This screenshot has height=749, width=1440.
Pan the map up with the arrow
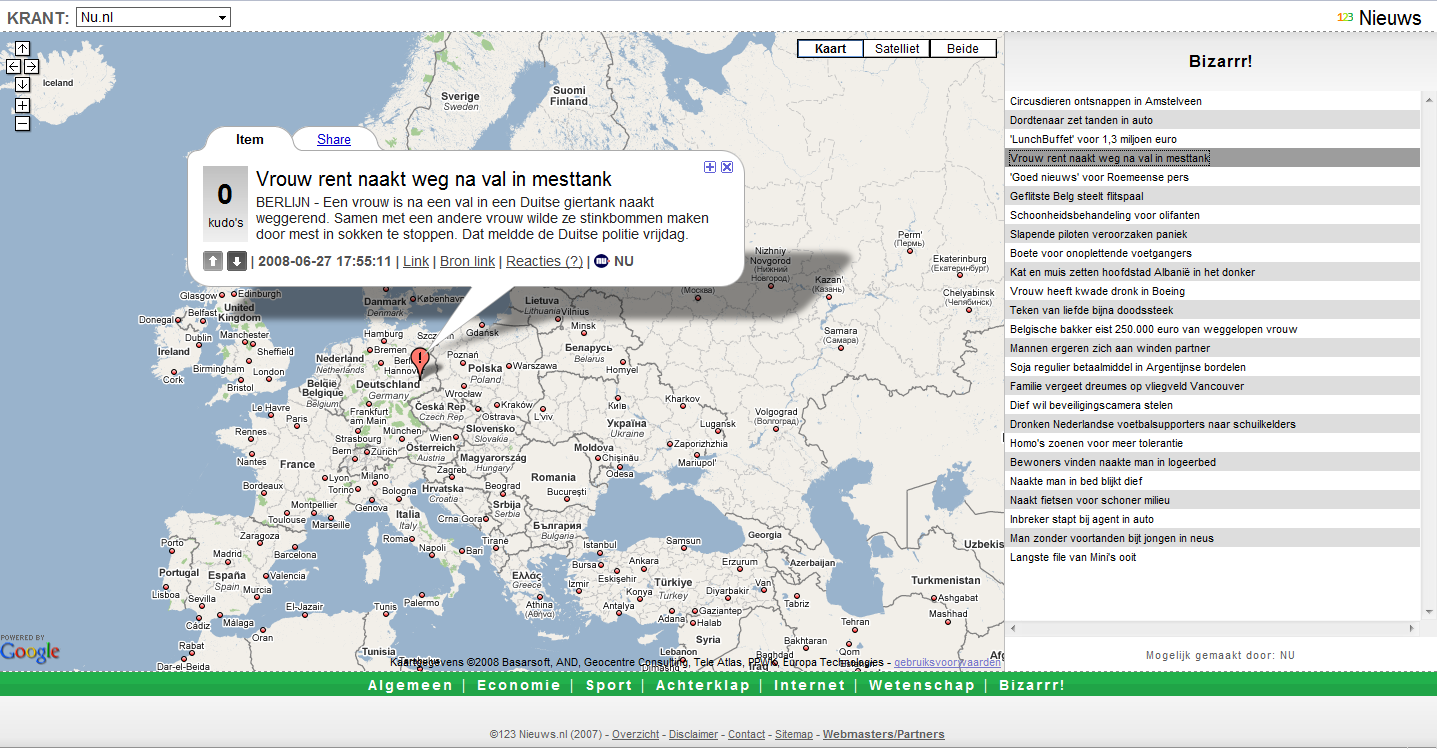pos(23,48)
